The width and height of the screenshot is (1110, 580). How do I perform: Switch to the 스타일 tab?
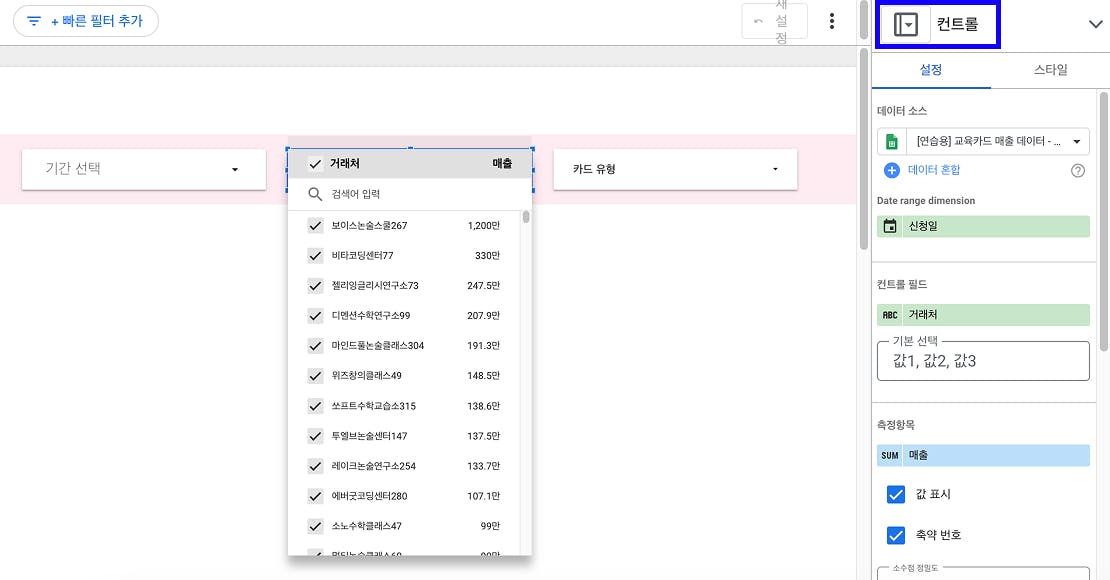(x=1051, y=70)
